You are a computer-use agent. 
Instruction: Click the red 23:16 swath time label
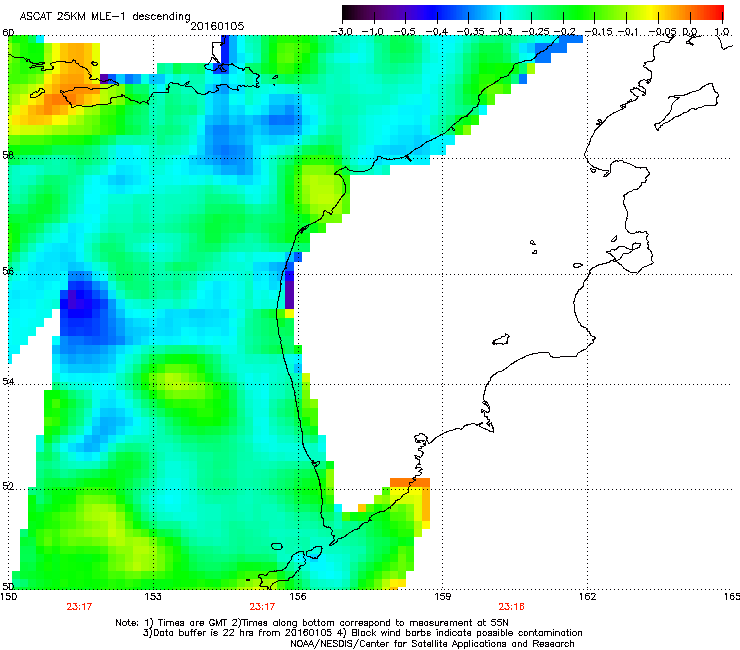[512, 607]
